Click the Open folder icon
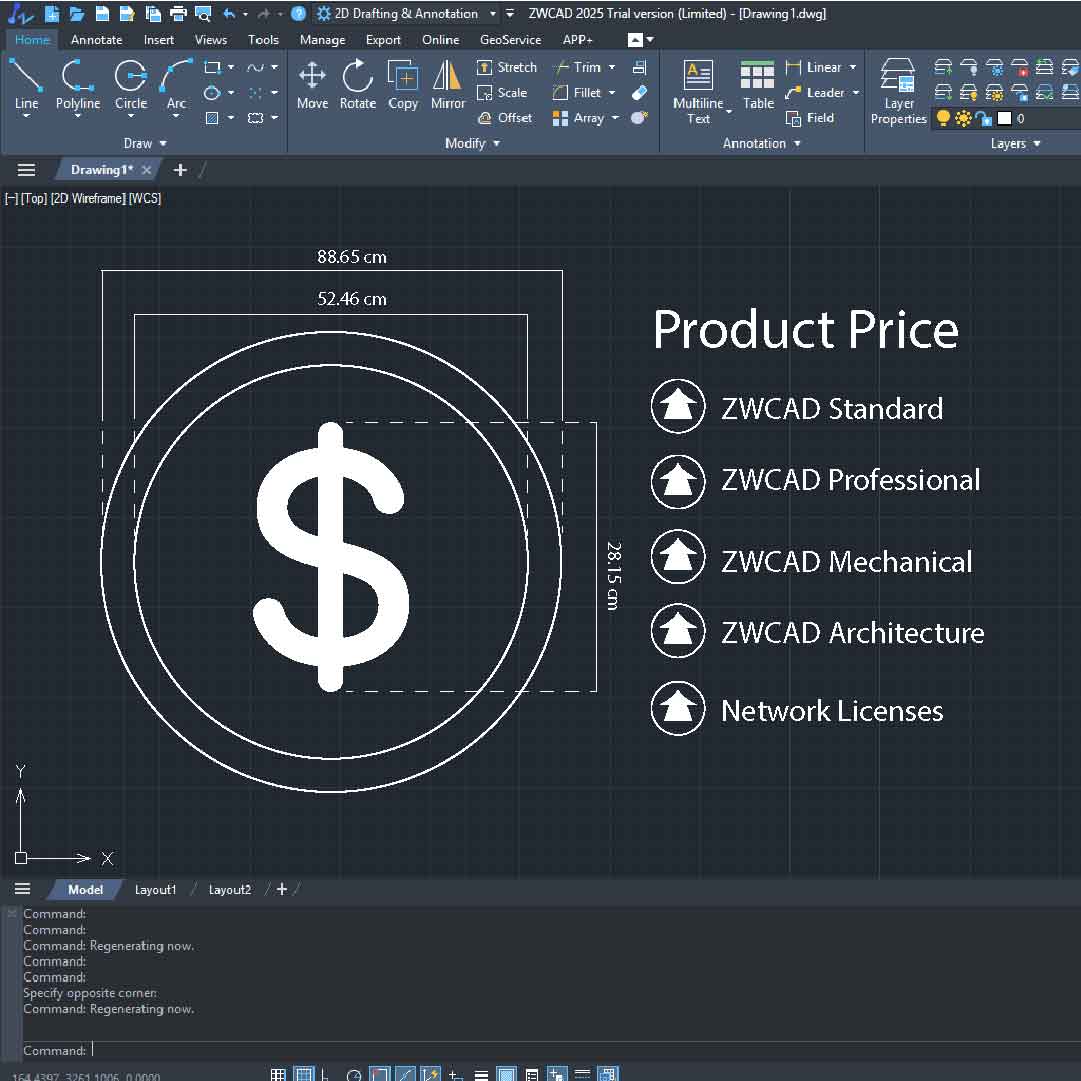The image size is (1081, 1081). [x=77, y=13]
